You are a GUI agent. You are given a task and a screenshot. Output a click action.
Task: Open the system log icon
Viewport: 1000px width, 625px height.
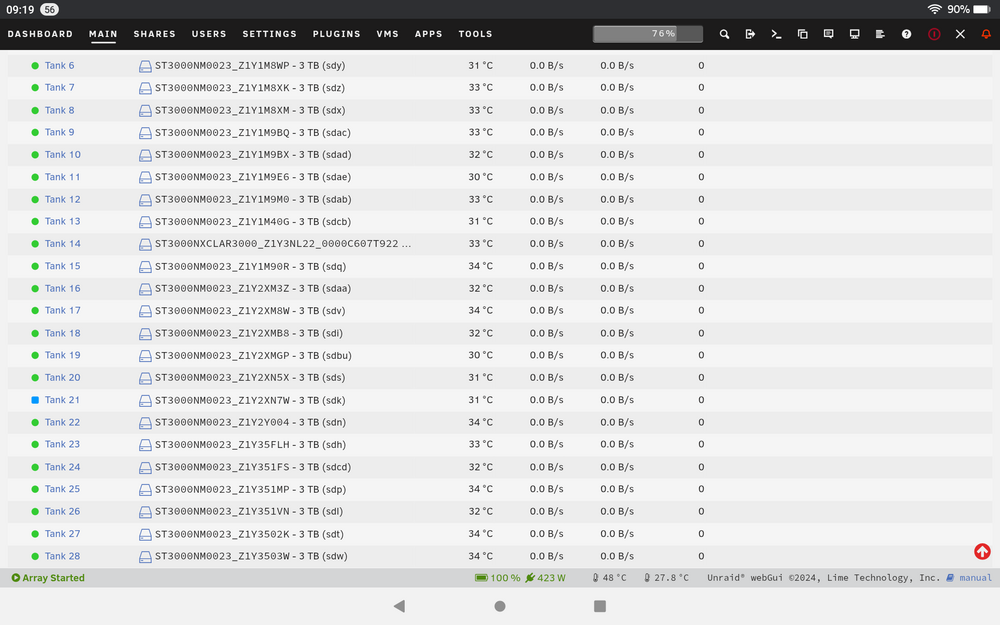point(880,34)
